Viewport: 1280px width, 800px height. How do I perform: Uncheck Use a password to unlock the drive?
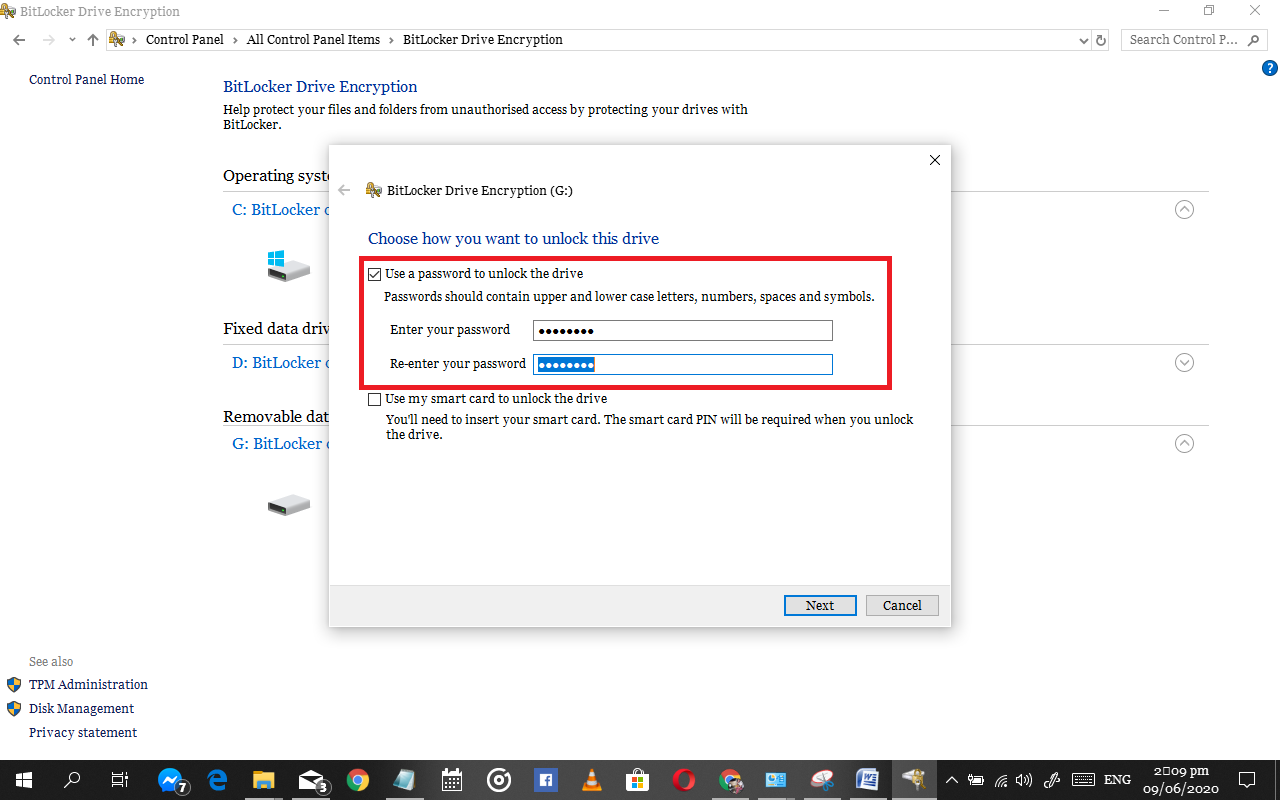point(374,273)
